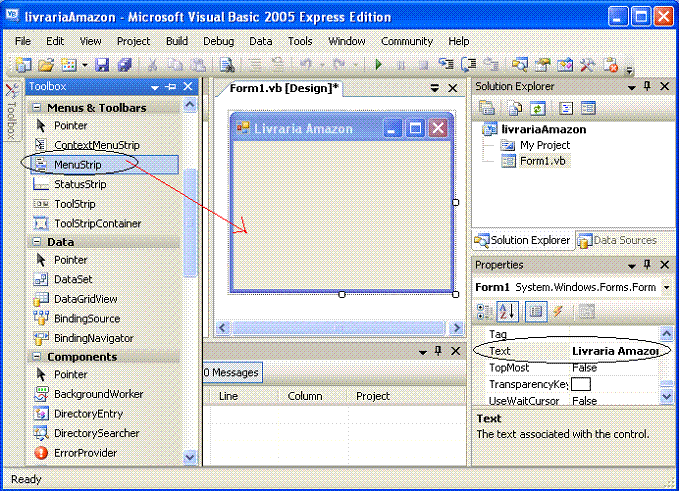This screenshot has height=491, width=679.
Task: Open the Form1 object selector dropdown in Properties
Action: 667,287
